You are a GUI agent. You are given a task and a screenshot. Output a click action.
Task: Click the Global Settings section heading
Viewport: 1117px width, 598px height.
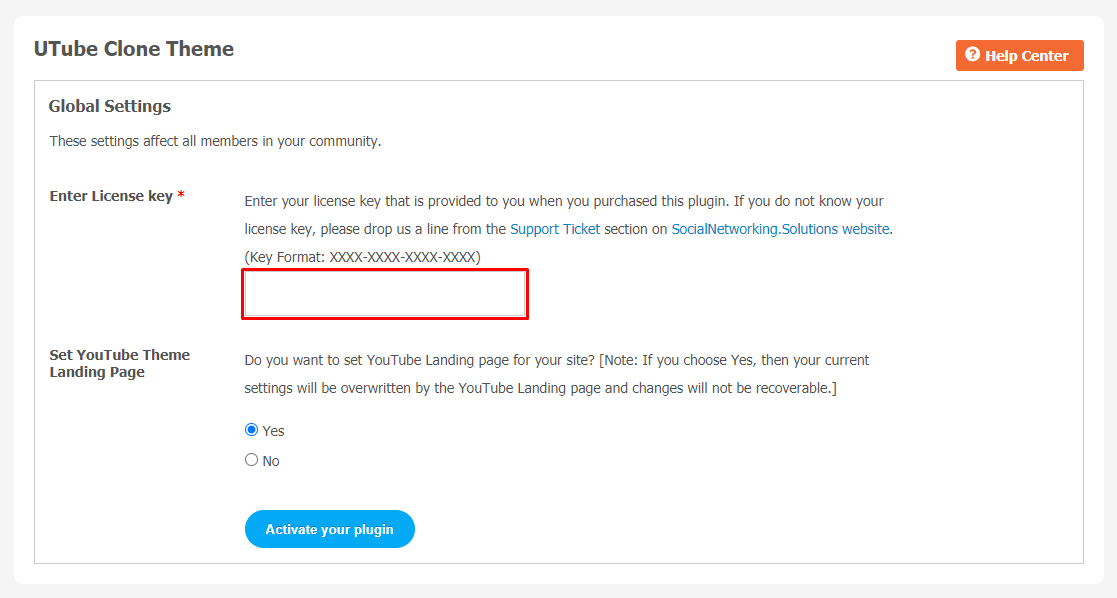coord(110,106)
